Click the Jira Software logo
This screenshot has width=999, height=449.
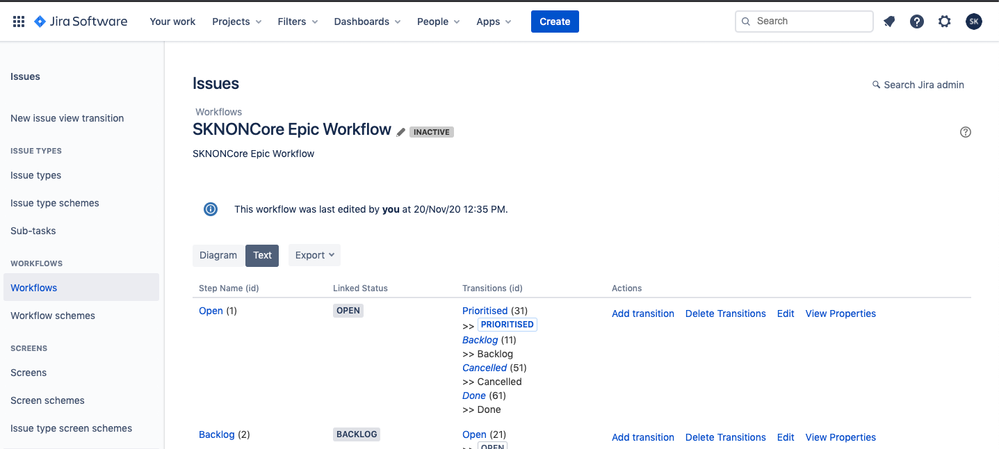tap(80, 21)
